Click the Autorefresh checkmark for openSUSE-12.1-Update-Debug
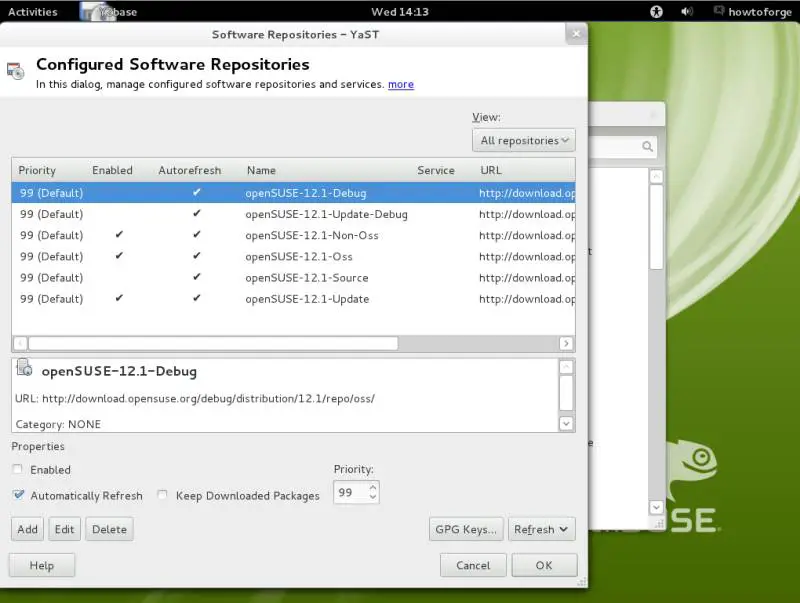Image resolution: width=800 pixels, height=603 pixels. [x=197, y=213]
